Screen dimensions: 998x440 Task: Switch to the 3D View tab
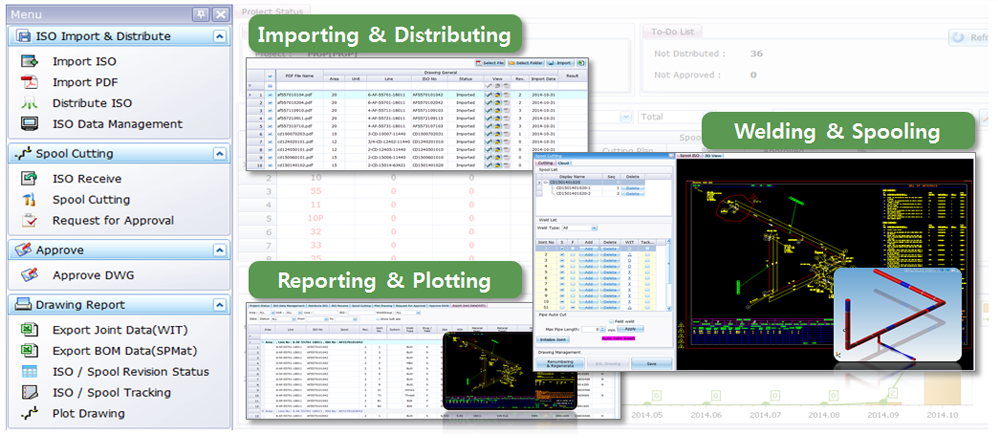713,156
